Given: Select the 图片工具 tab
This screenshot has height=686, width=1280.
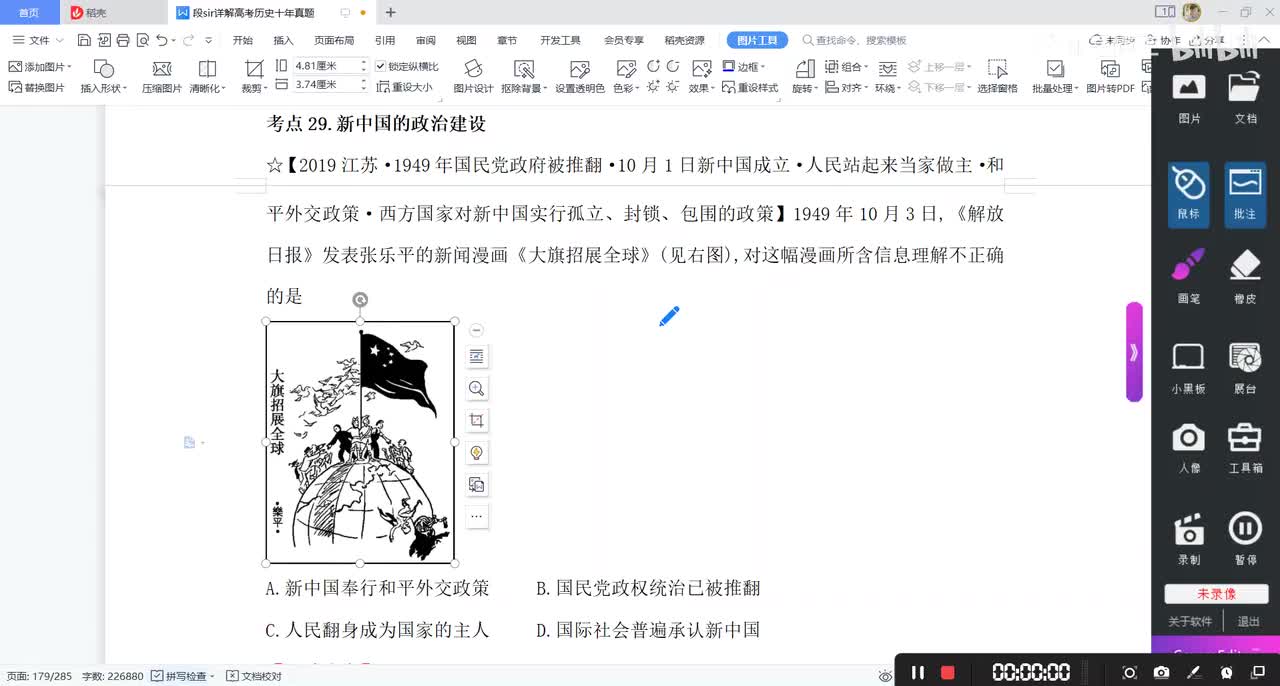Looking at the screenshot, I should tap(757, 40).
